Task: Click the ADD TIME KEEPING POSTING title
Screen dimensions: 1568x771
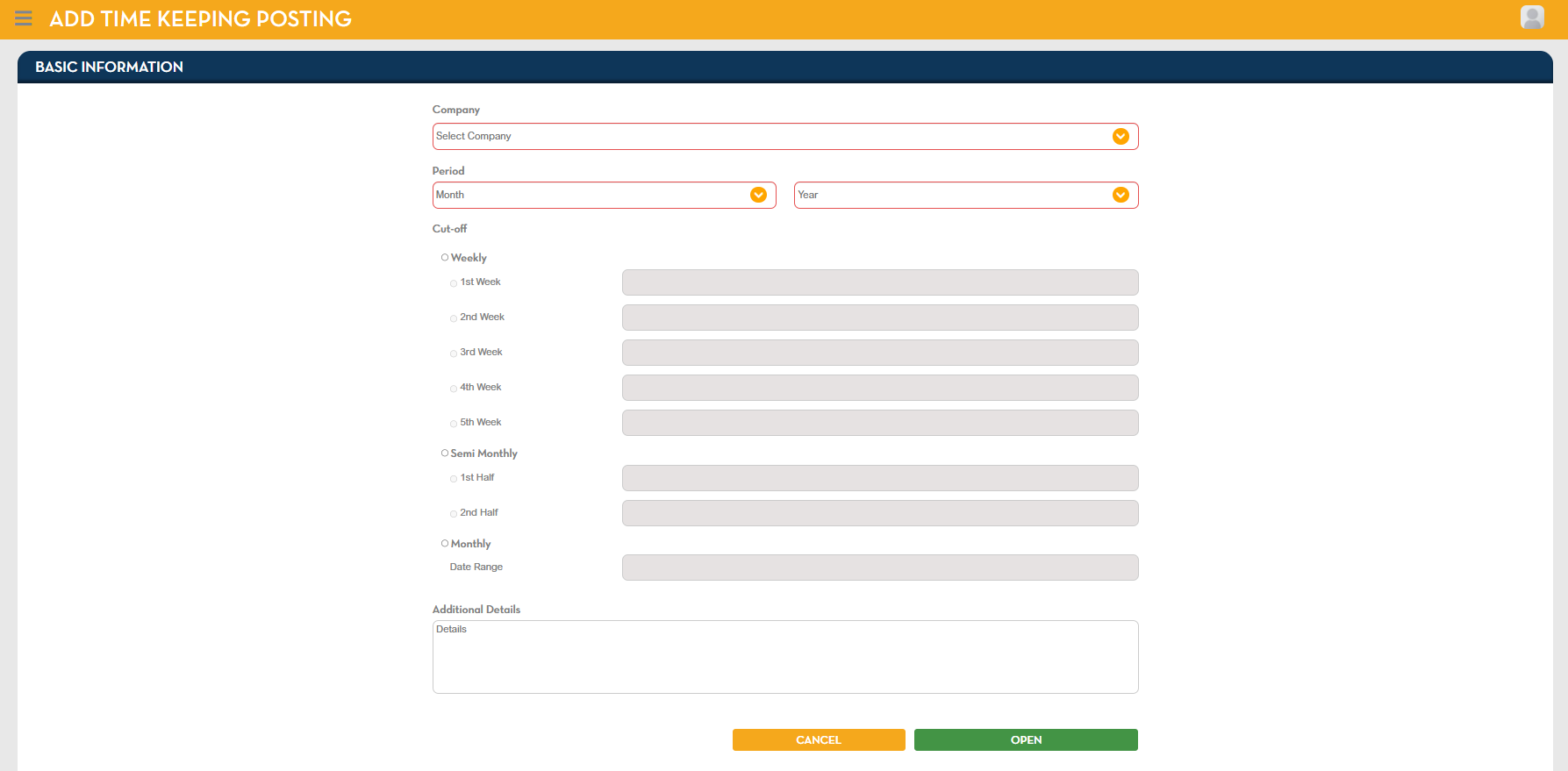Action: pos(200,18)
